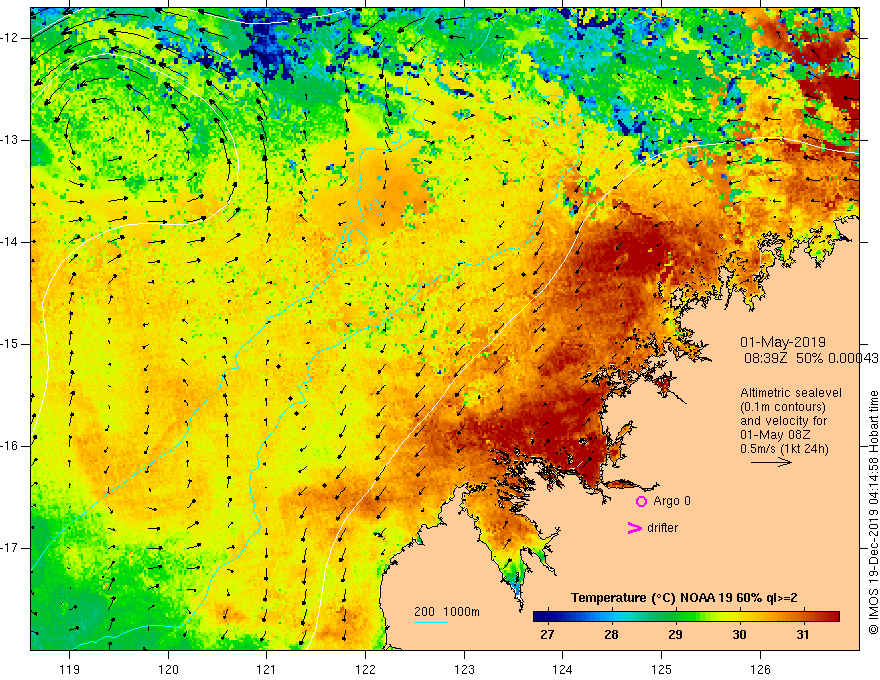Click the -17 latitude axis label
The image size is (880, 680).
click(x=11, y=548)
